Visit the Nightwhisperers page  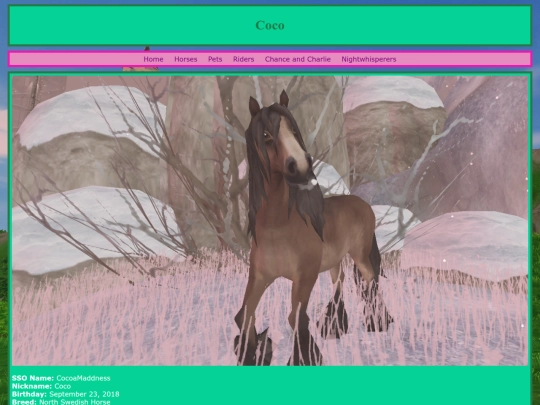[x=369, y=59]
